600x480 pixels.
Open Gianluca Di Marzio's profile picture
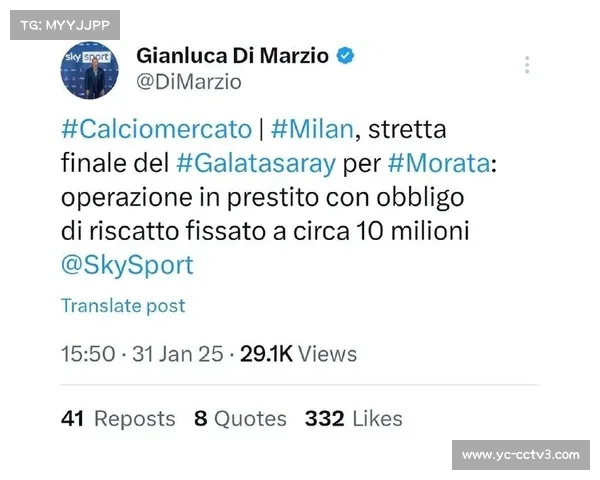[90, 70]
